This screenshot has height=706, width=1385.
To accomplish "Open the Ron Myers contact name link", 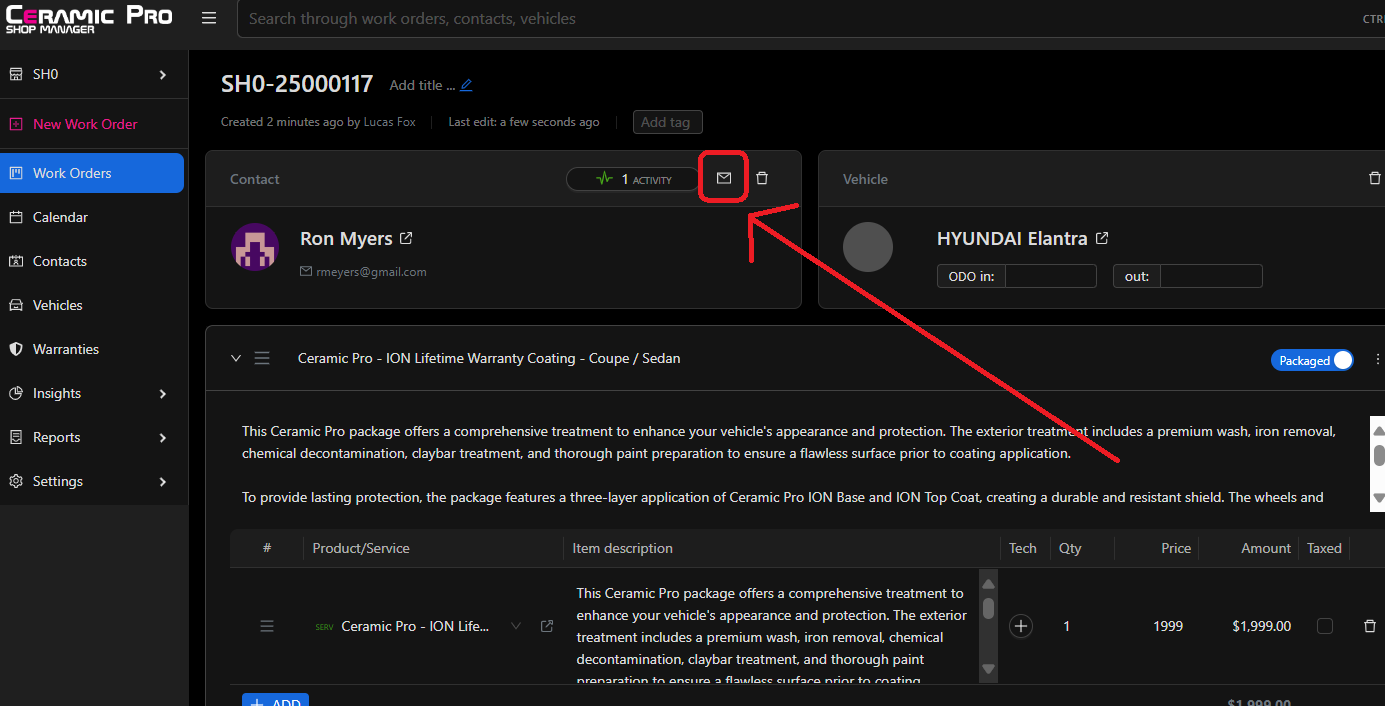I will tap(346, 239).
